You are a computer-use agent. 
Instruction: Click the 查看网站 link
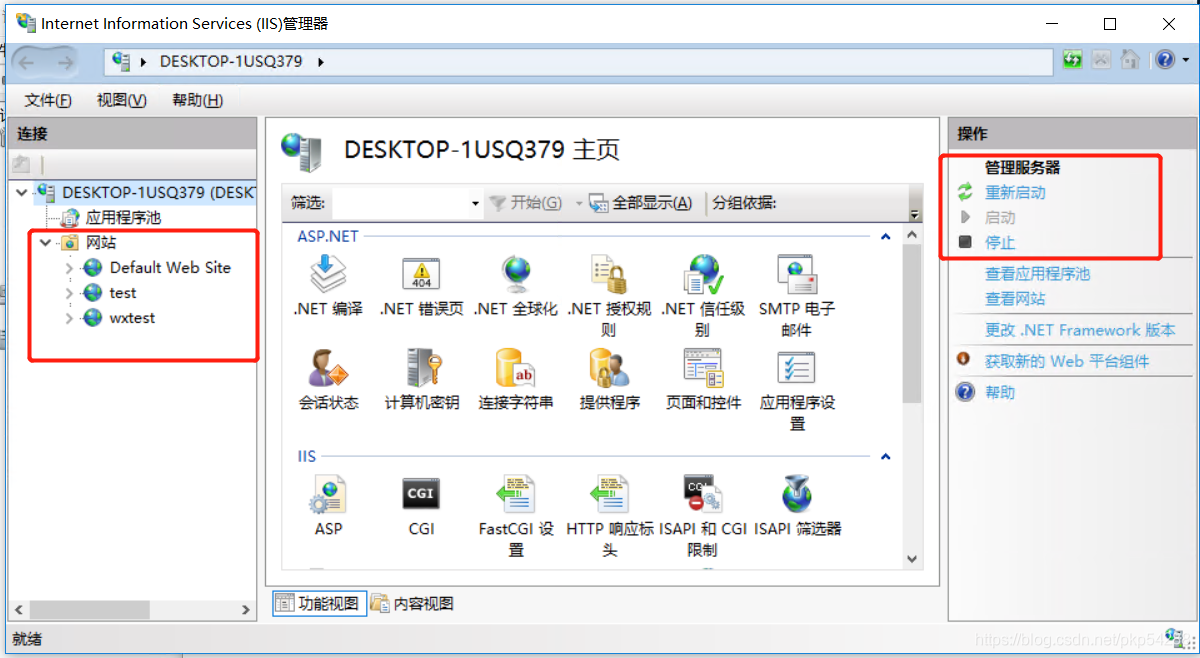click(1015, 298)
